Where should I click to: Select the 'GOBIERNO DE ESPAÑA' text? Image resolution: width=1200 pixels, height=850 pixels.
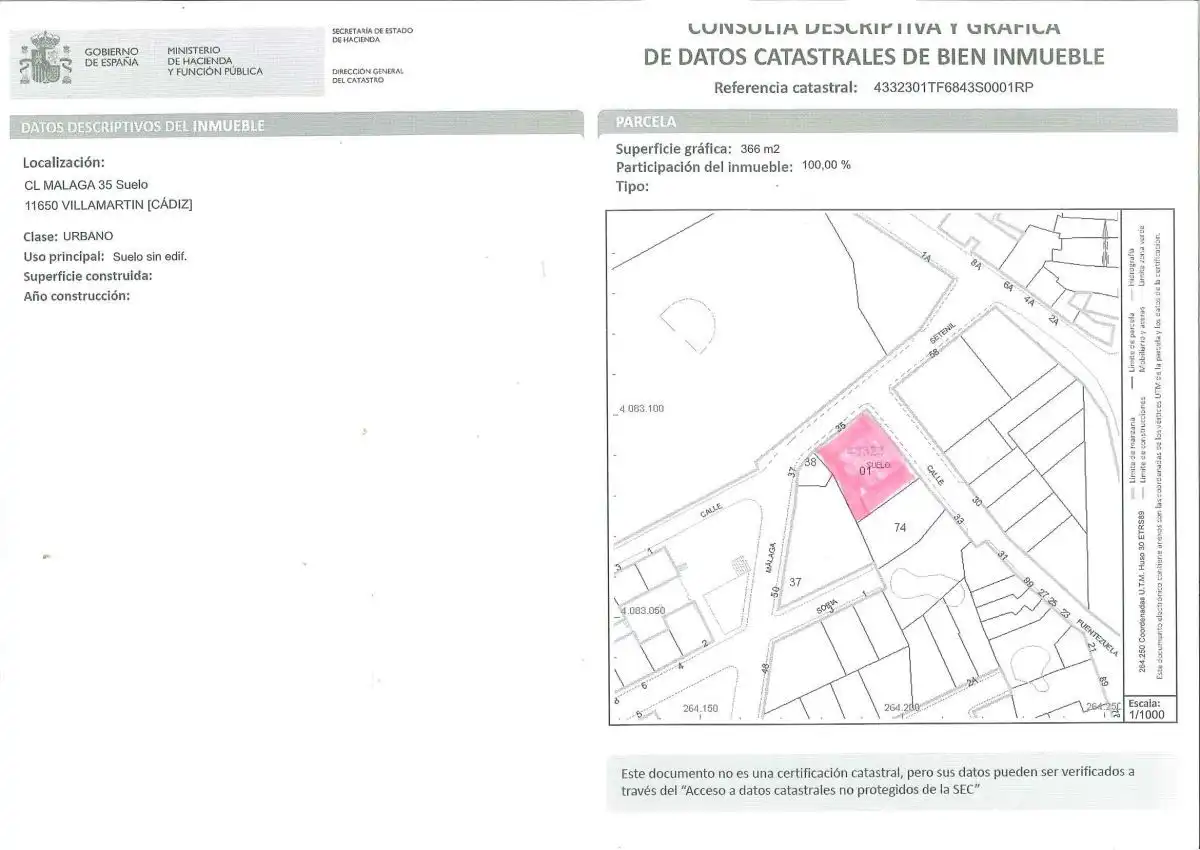[111, 56]
